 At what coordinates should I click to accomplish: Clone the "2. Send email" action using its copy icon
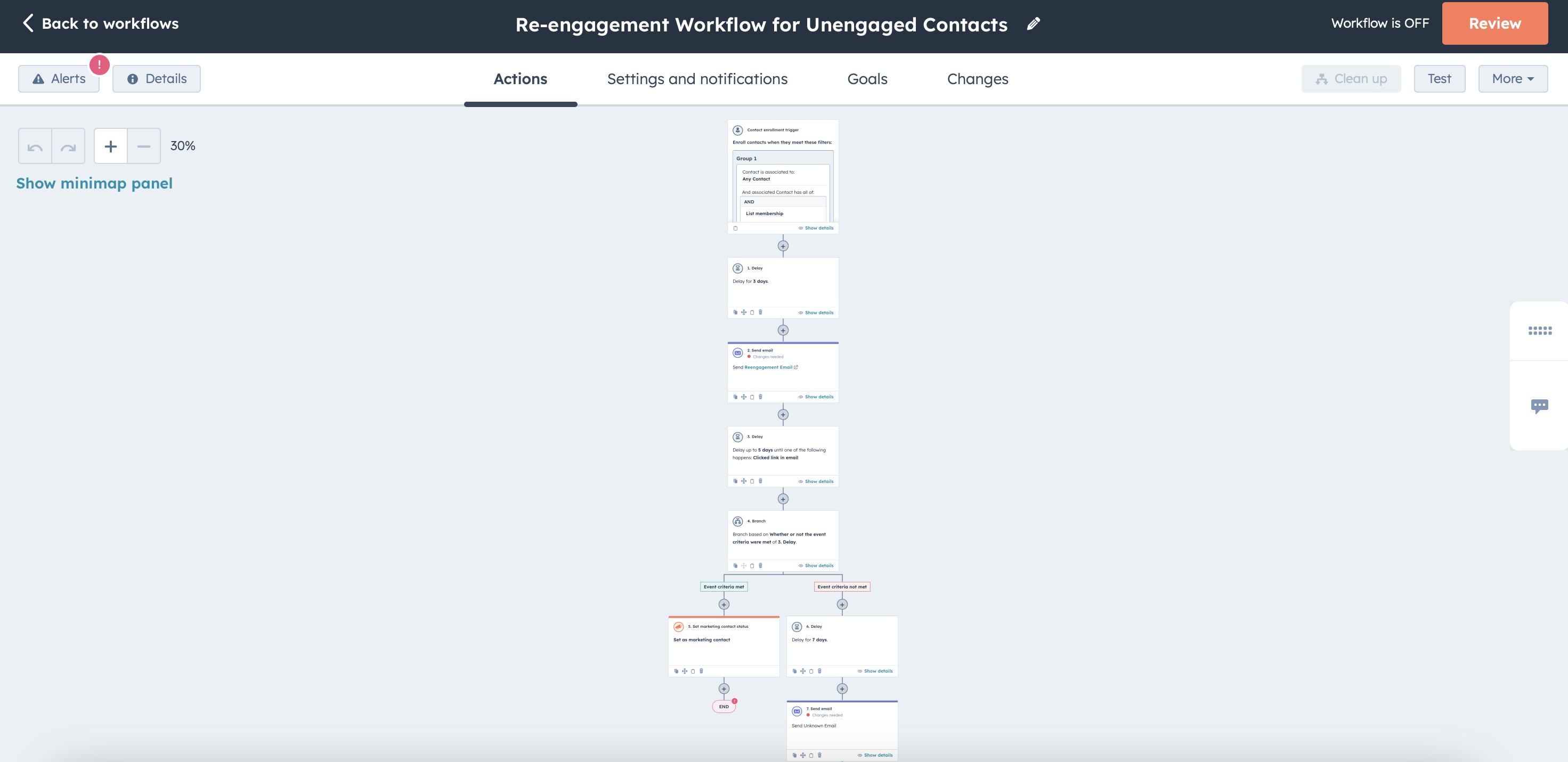point(735,397)
